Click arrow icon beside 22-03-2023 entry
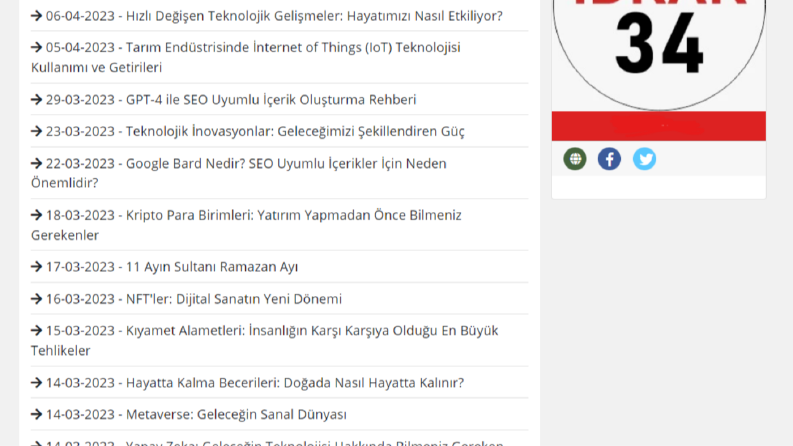 (x=36, y=163)
